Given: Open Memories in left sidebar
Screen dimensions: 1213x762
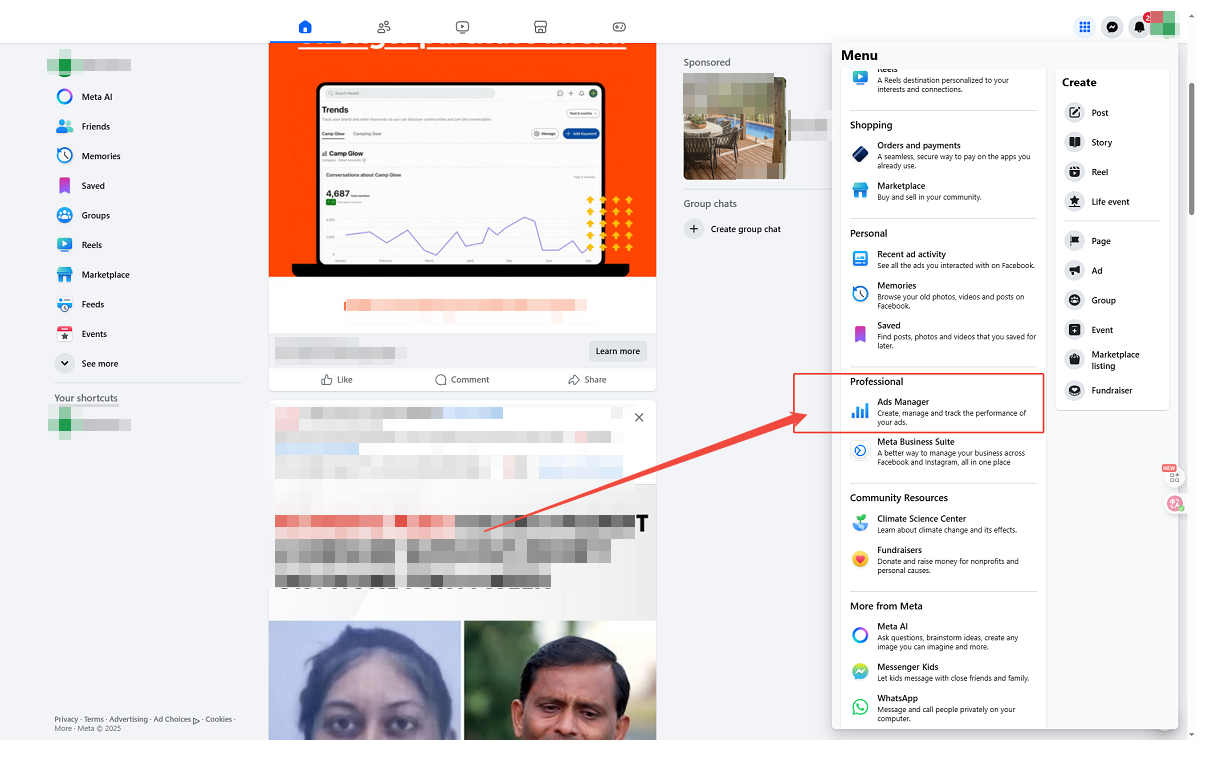Looking at the screenshot, I should pos(100,156).
